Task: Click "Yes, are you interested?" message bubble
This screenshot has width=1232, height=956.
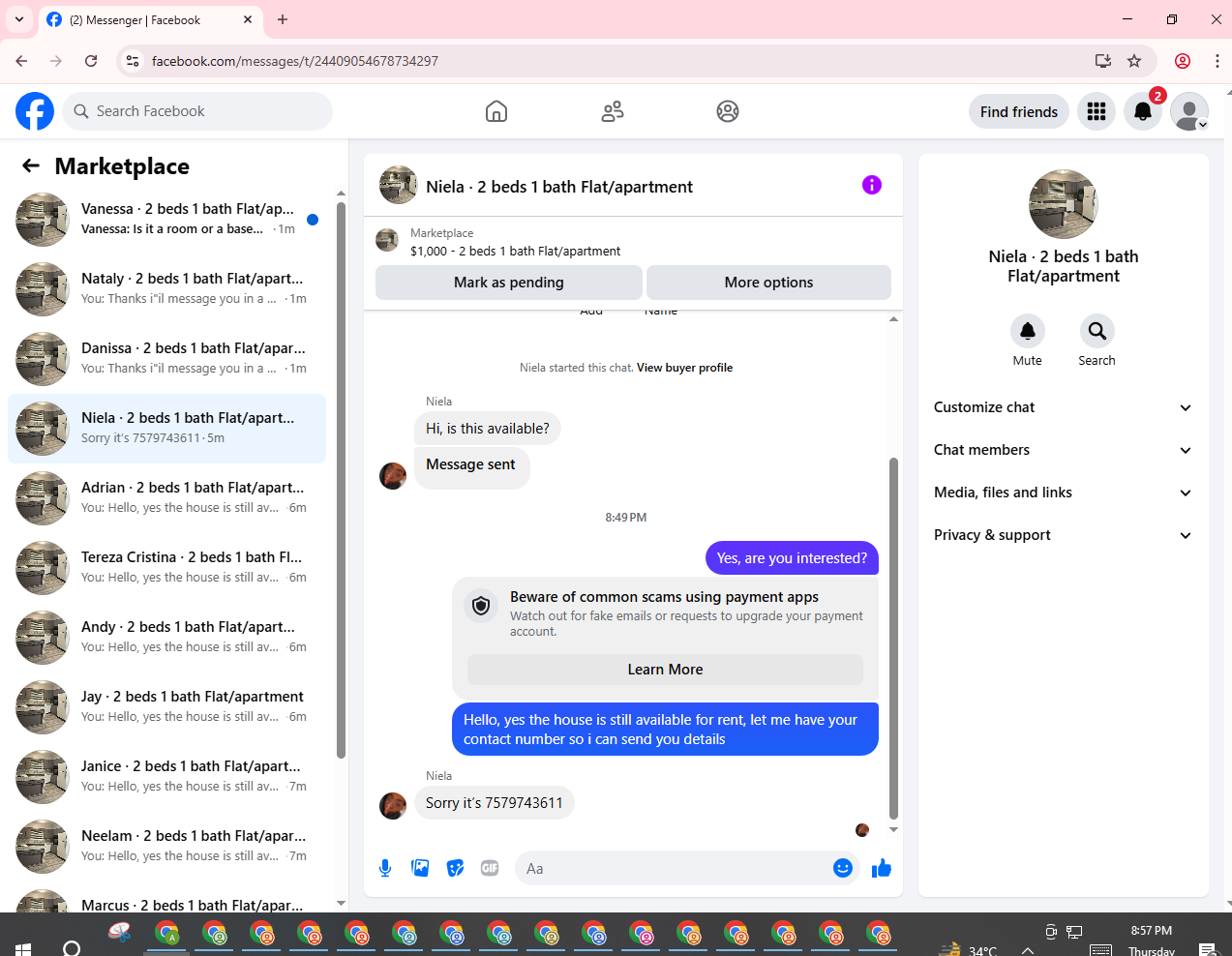Action: pos(792,558)
